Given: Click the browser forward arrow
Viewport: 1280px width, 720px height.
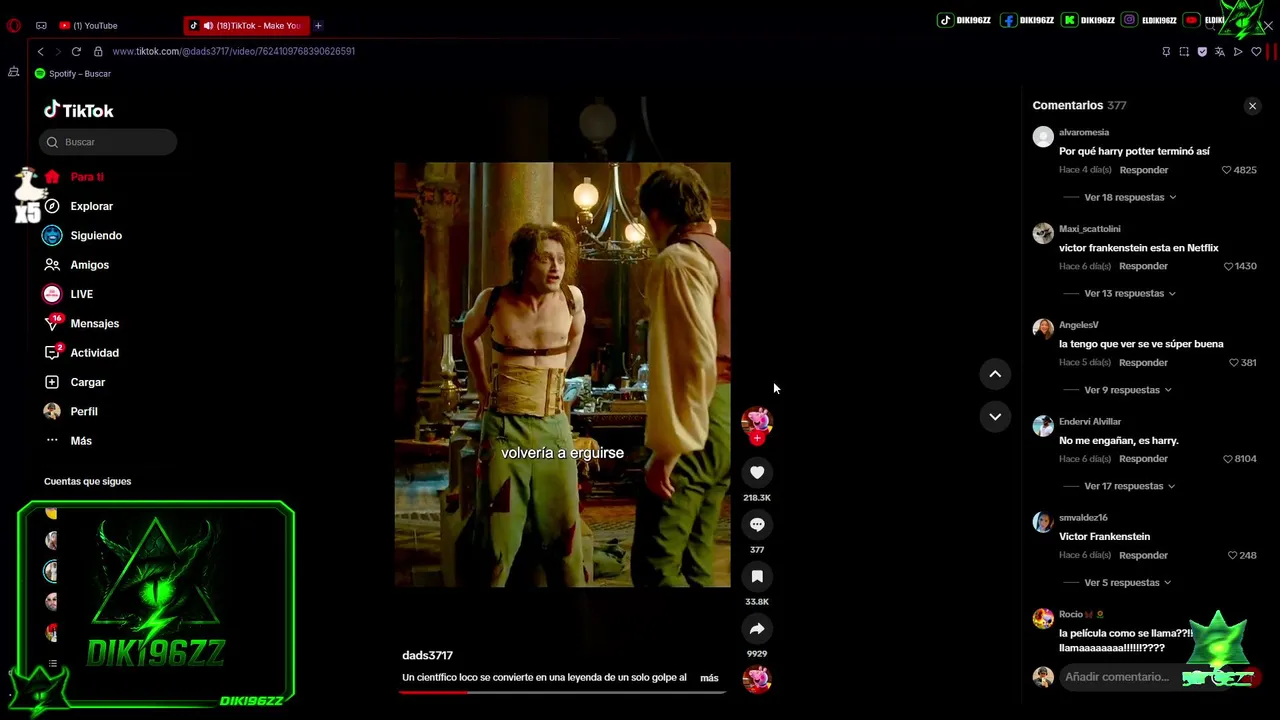Looking at the screenshot, I should (x=57, y=51).
